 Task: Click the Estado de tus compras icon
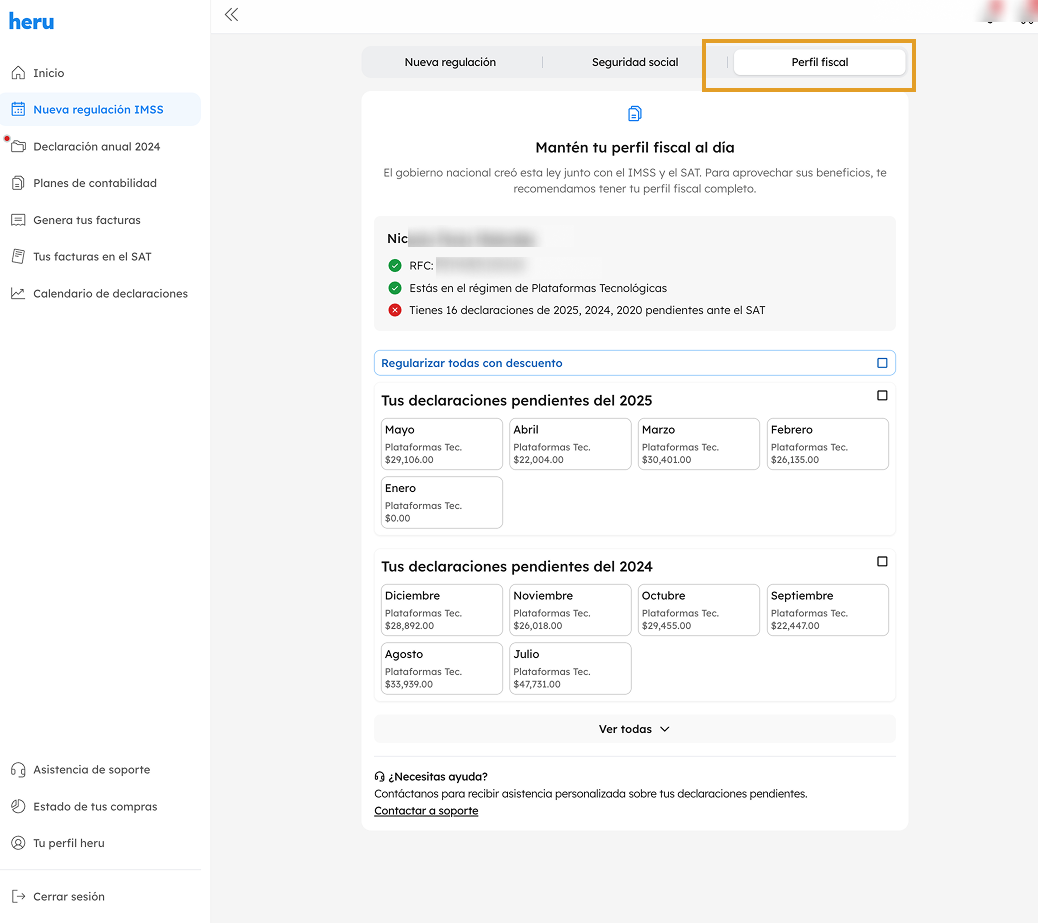click(x=19, y=806)
